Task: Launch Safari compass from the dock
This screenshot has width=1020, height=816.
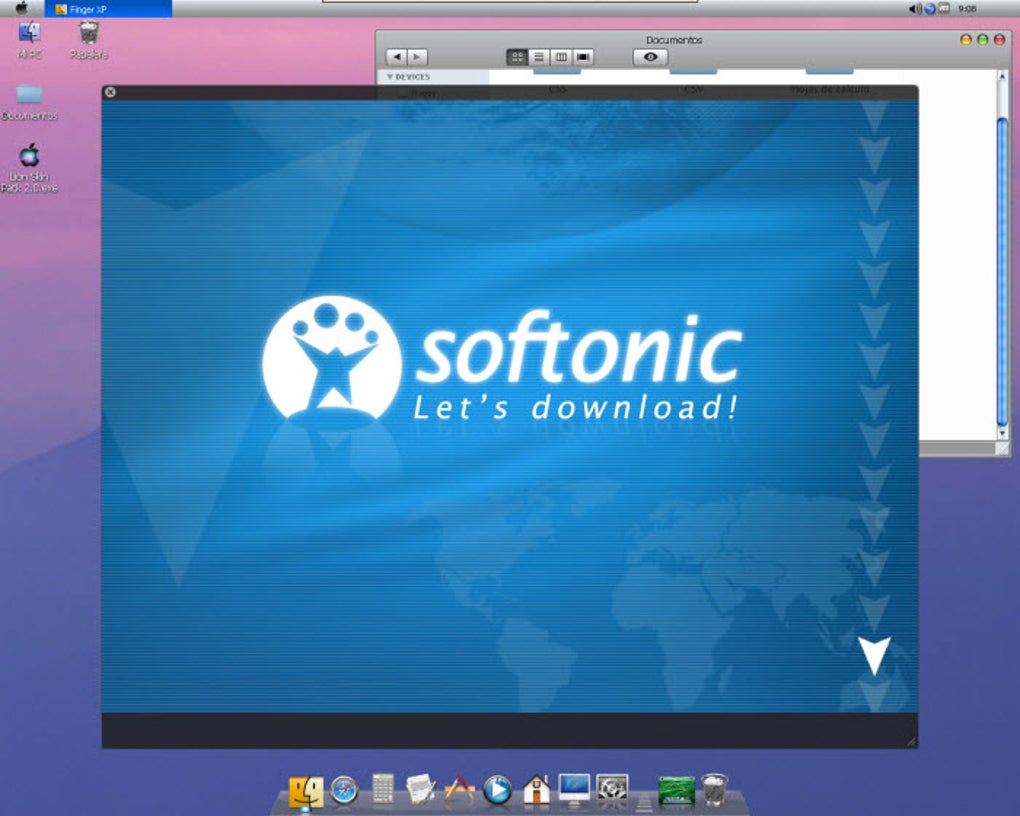Action: point(344,791)
